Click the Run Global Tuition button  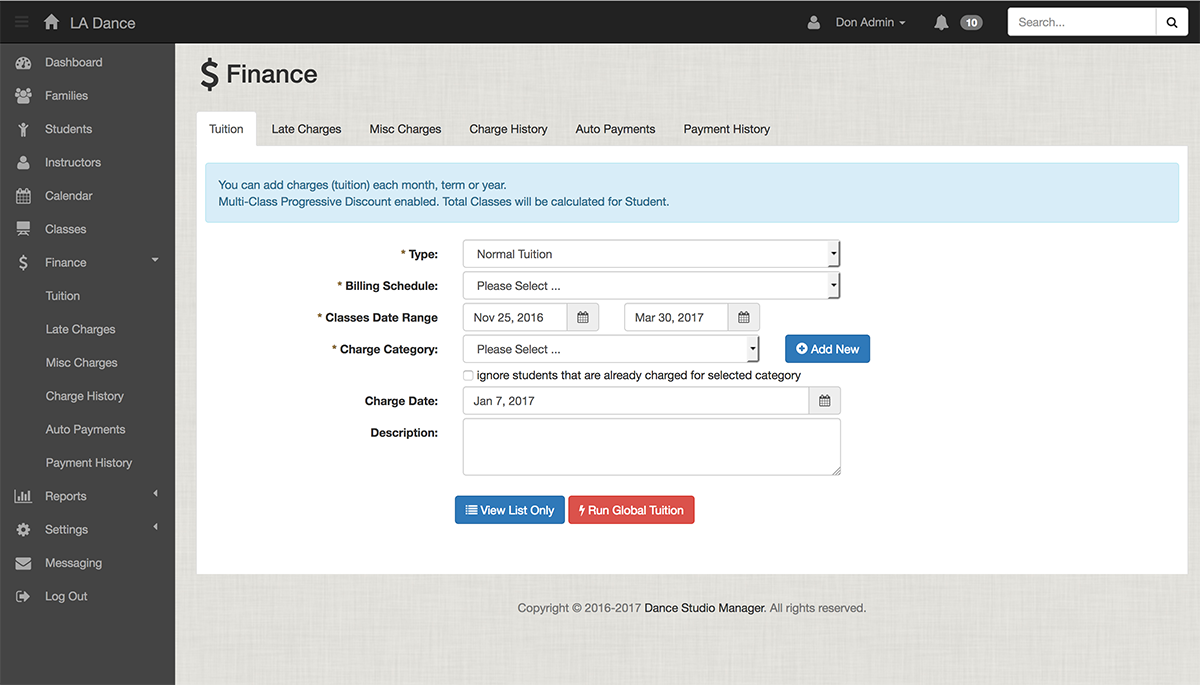tap(631, 509)
